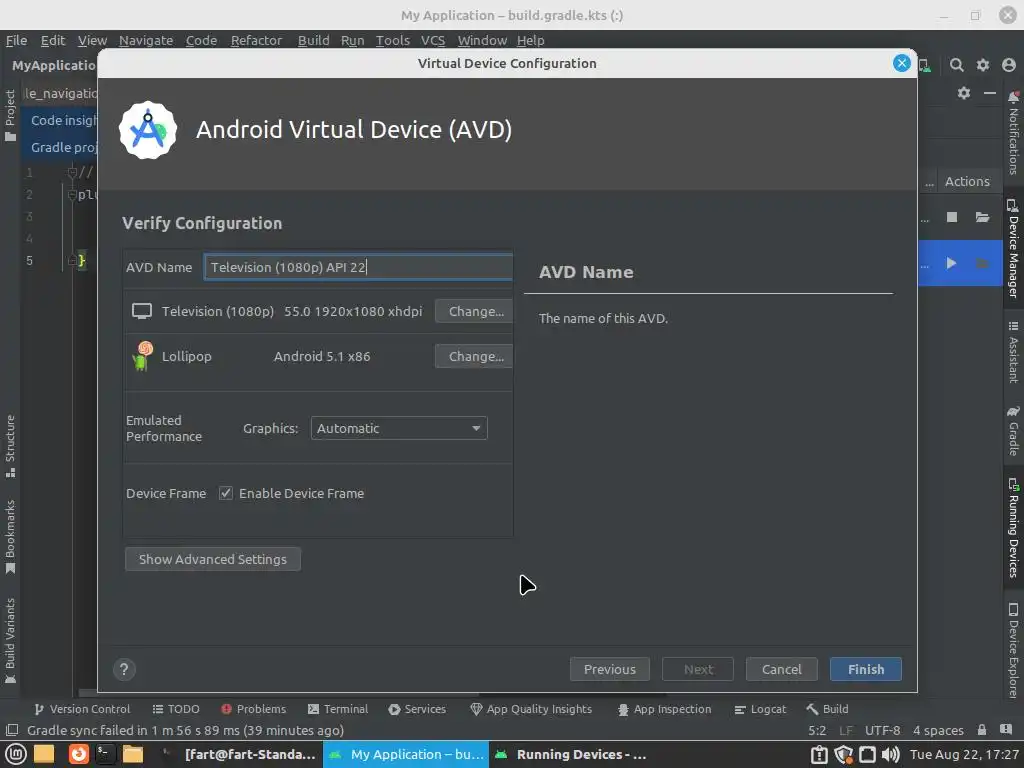Open the TODO tool window
The image size is (1024, 768).
click(x=176, y=709)
